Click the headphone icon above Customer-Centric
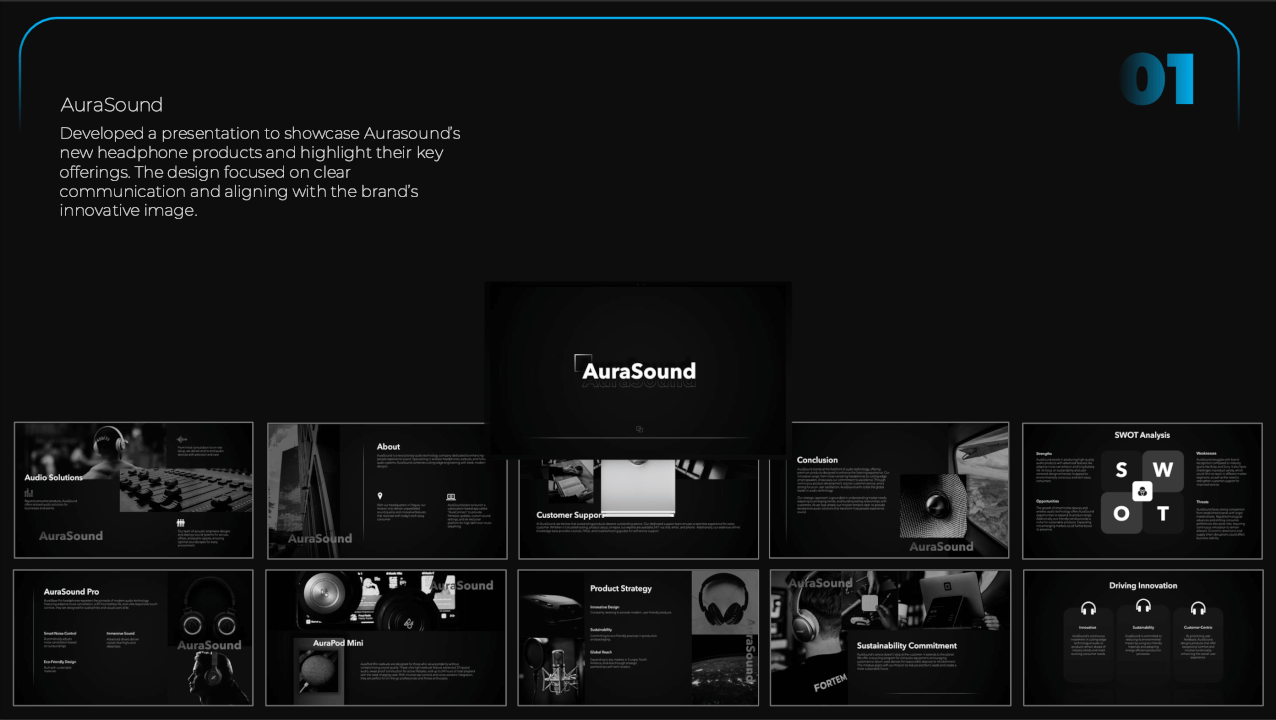 tap(1198, 609)
